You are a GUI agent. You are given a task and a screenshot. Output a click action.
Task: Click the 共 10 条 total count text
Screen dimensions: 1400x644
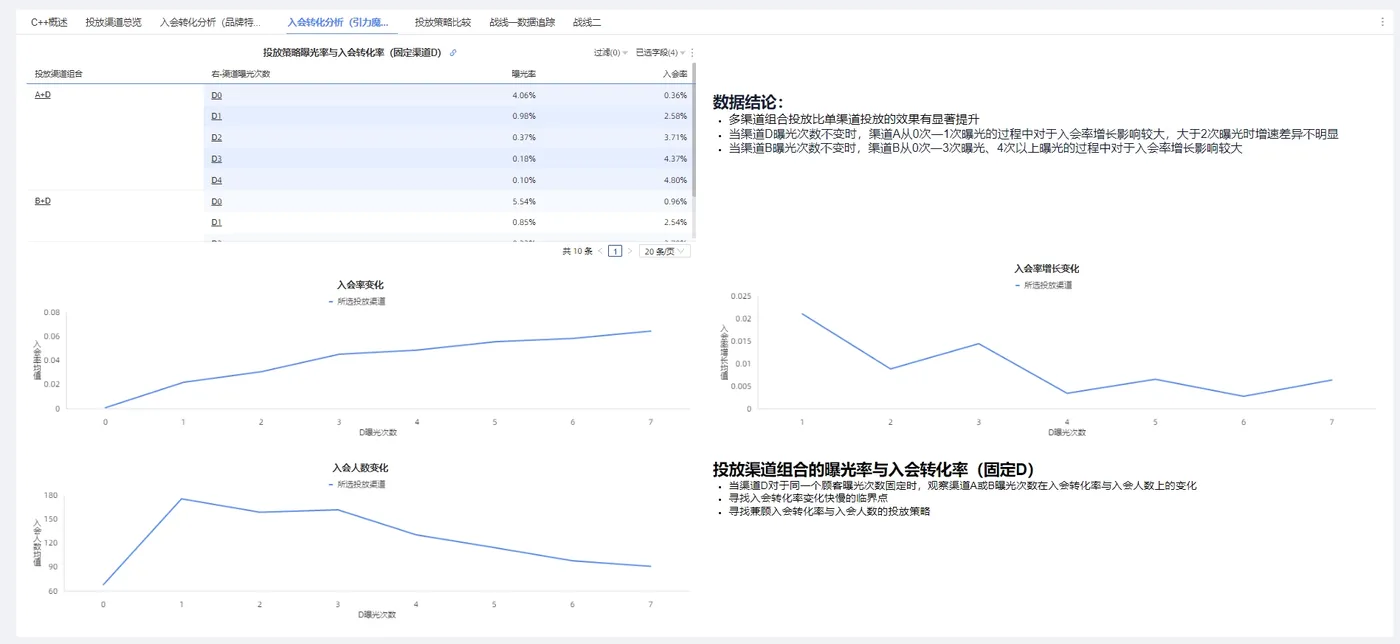tap(577, 251)
